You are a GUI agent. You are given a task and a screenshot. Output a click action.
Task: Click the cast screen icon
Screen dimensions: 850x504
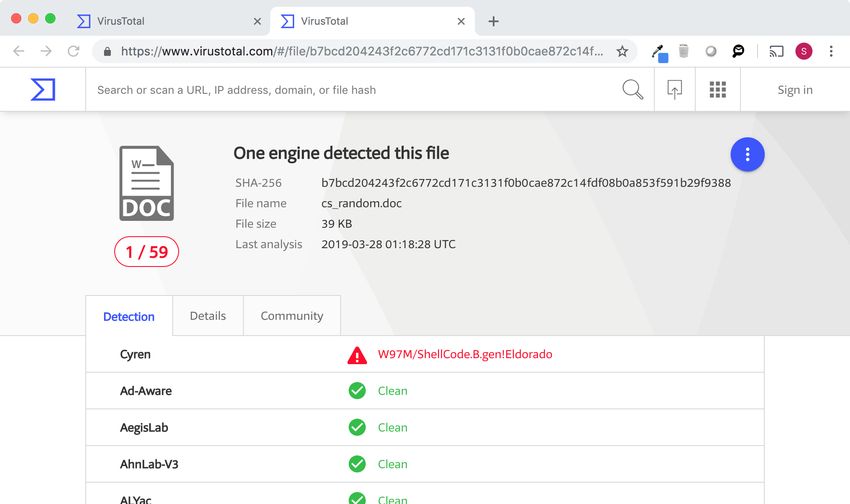click(x=776, y=51)
